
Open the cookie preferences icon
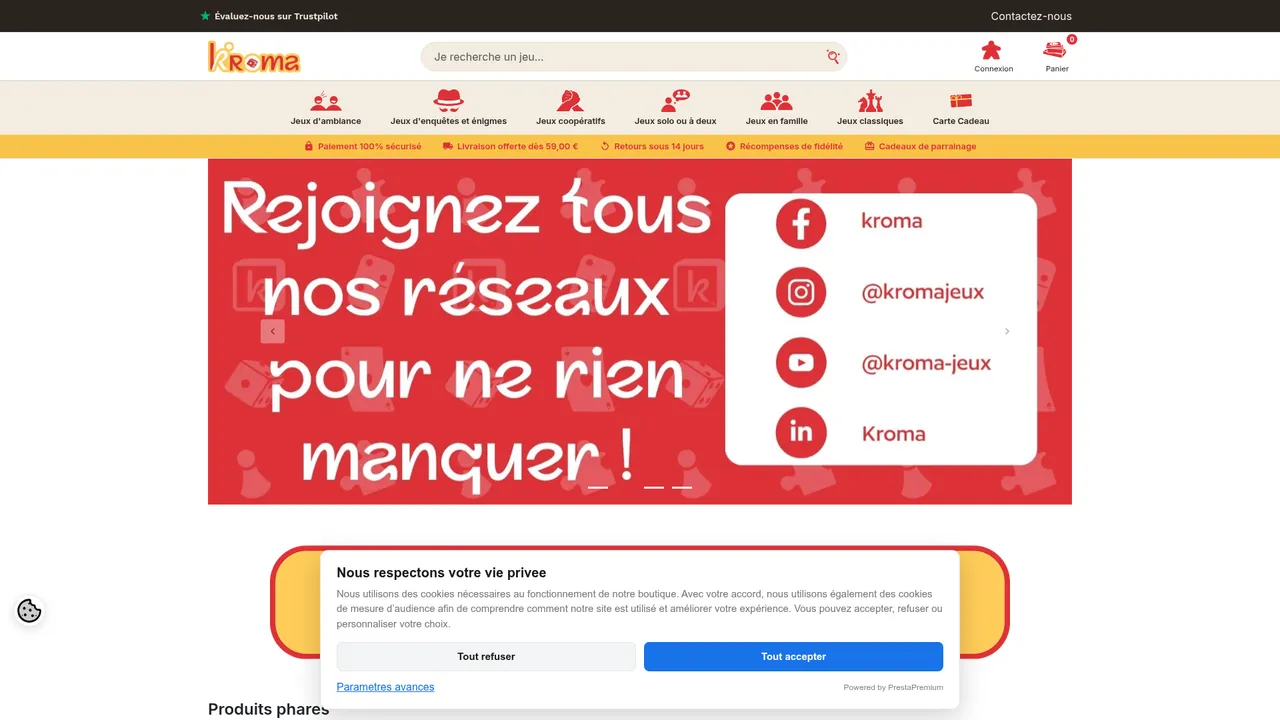29,611
